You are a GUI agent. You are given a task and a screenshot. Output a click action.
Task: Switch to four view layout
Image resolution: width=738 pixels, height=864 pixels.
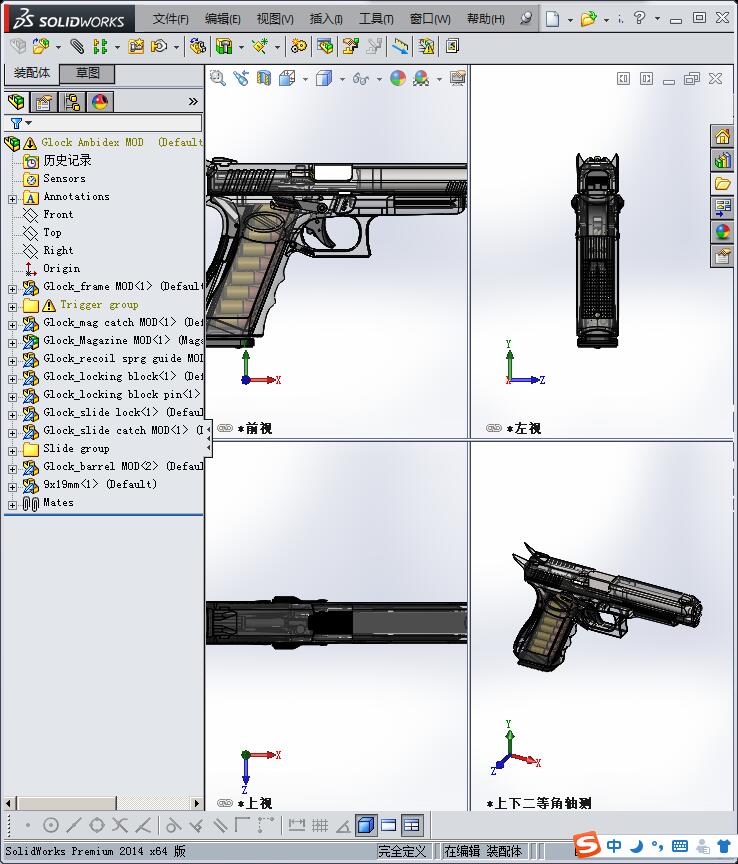pos(412,825)
